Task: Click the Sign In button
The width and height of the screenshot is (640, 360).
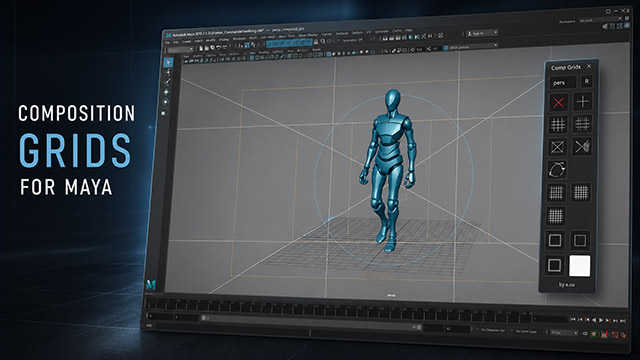Action: pos(482,33)
